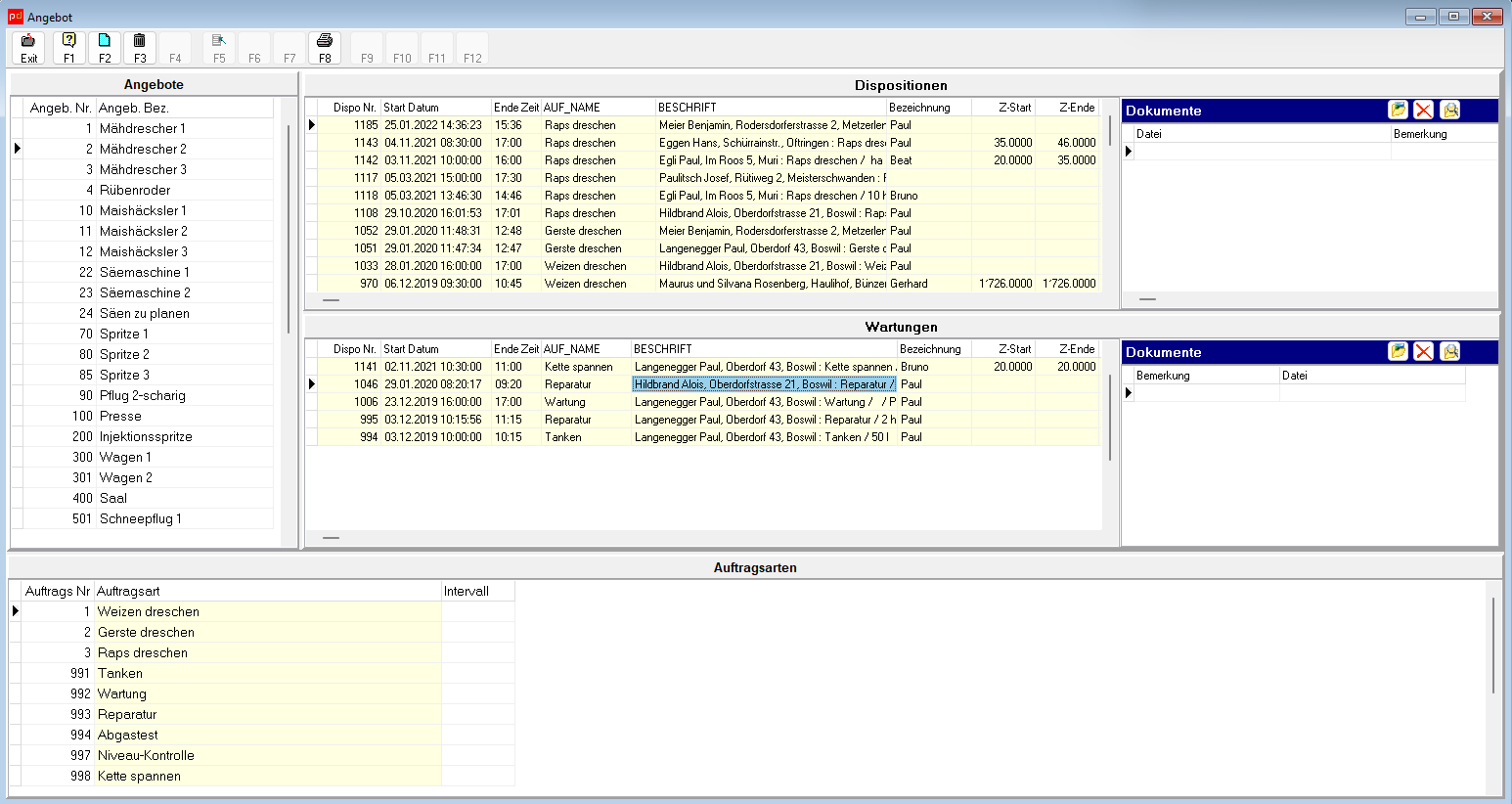Sort Angebote by Angeb. Nr. column header

click(59, 108)
